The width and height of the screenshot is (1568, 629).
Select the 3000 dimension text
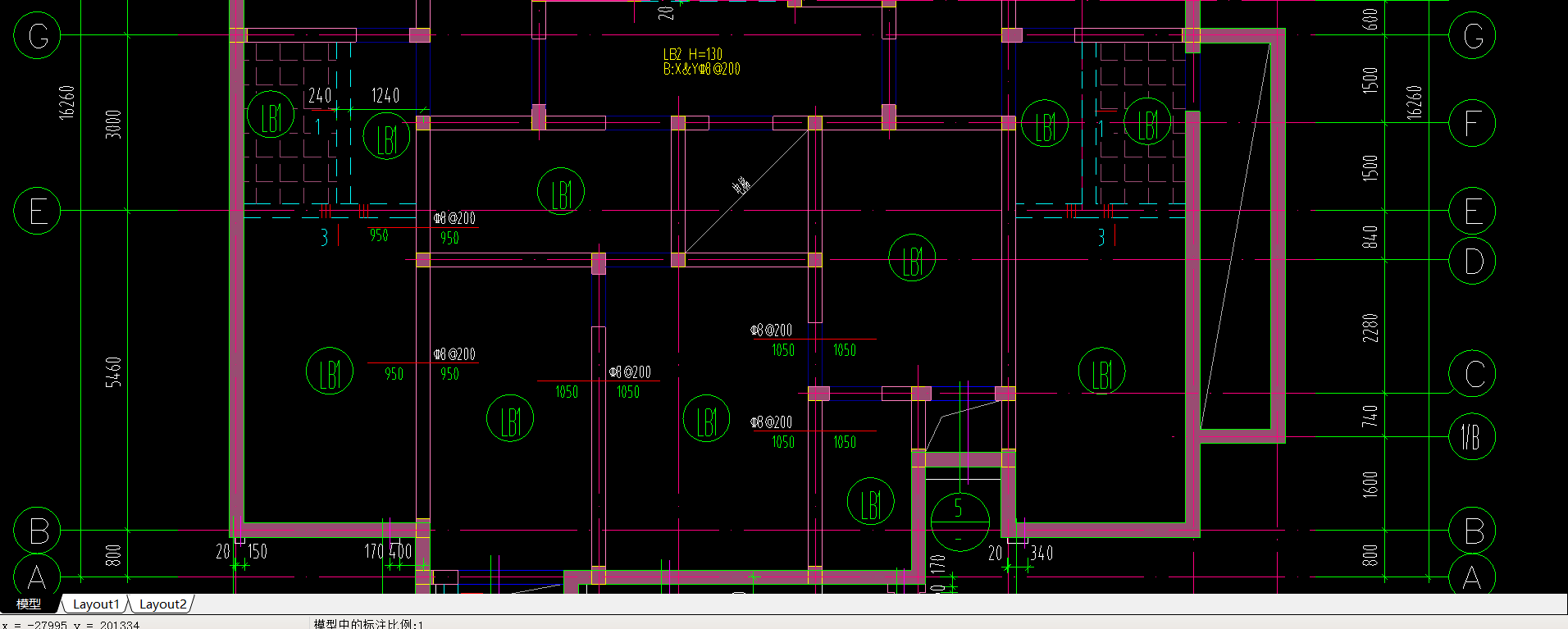113,125
